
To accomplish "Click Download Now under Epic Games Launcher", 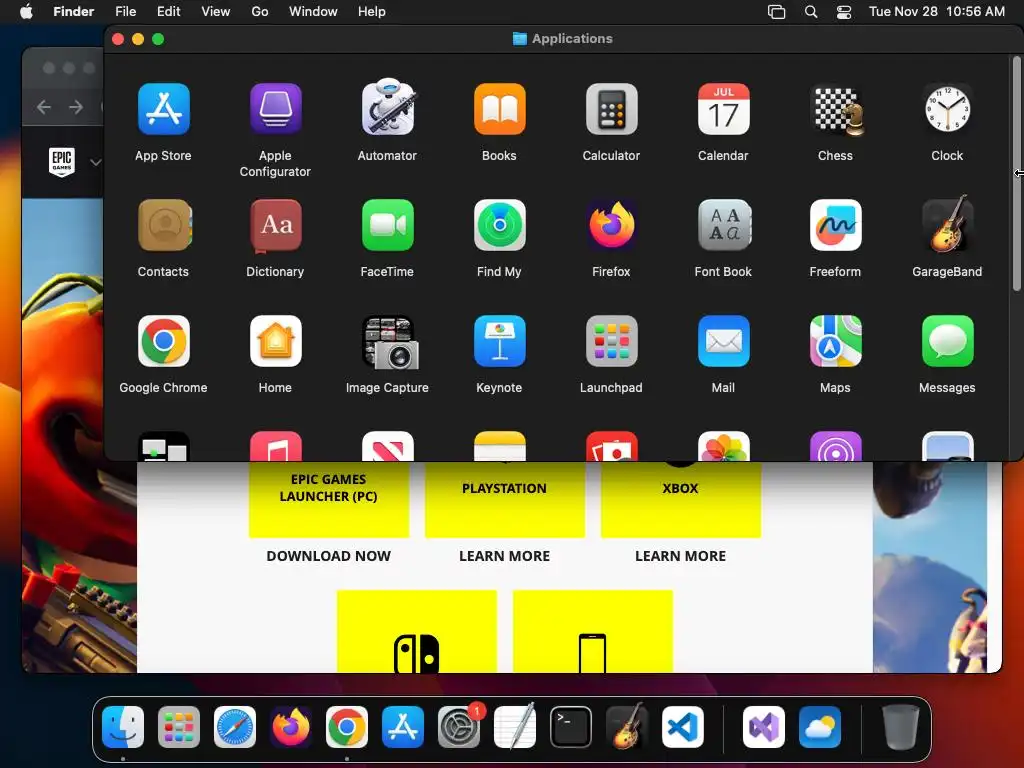I will click(328, 556).
